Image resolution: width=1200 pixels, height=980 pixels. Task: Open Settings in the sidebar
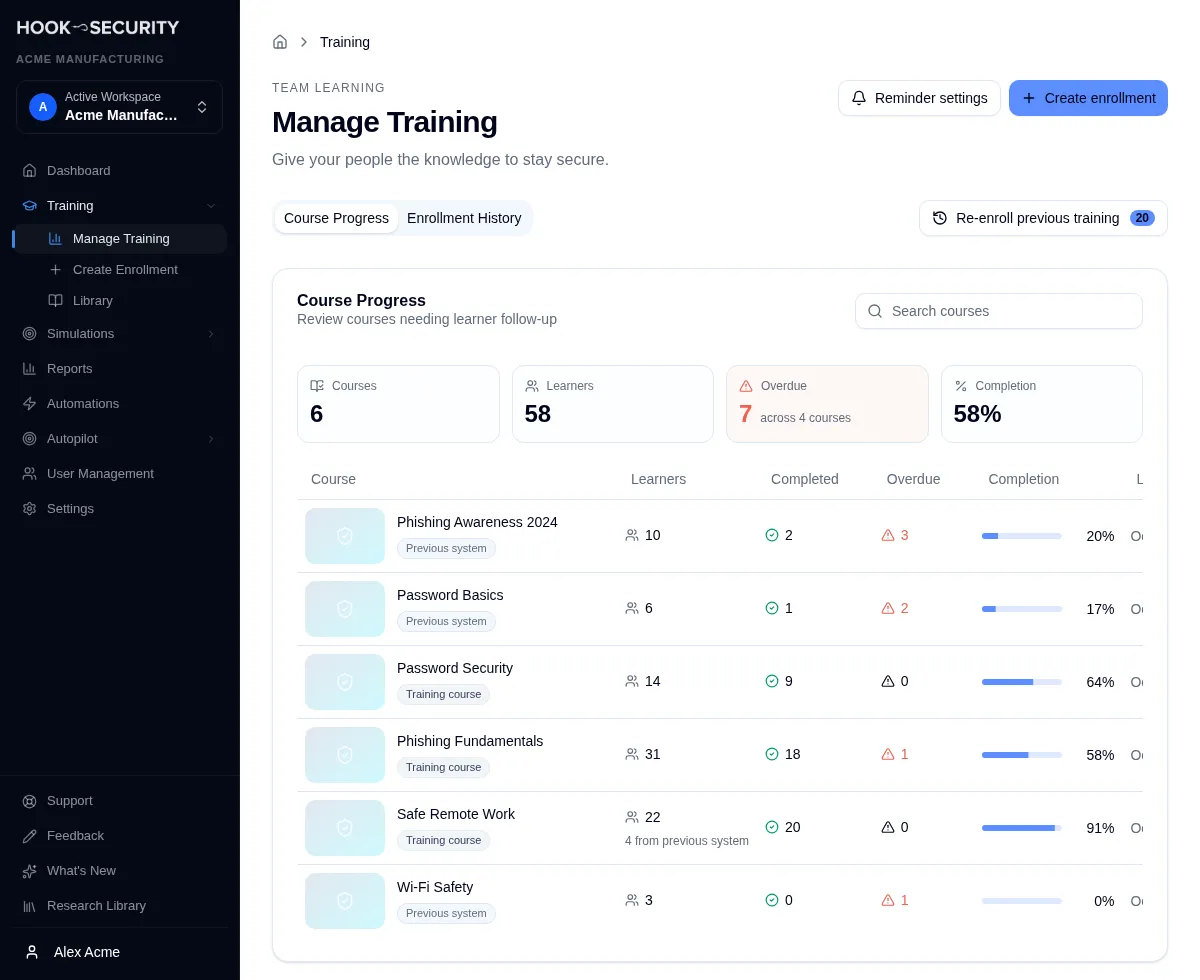[119, 509]
